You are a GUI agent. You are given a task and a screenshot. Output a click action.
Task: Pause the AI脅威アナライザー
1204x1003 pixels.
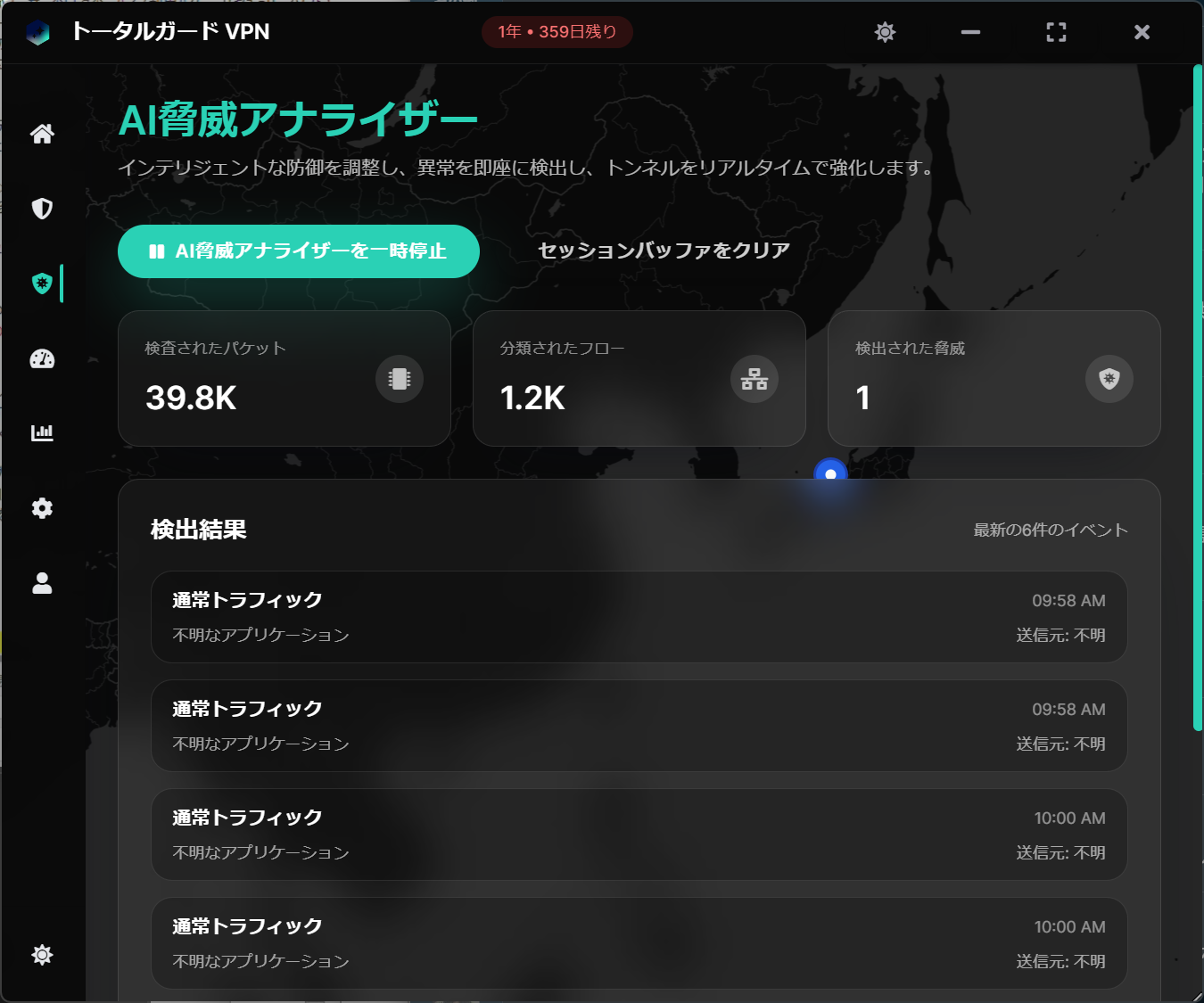tap(298, 251)
